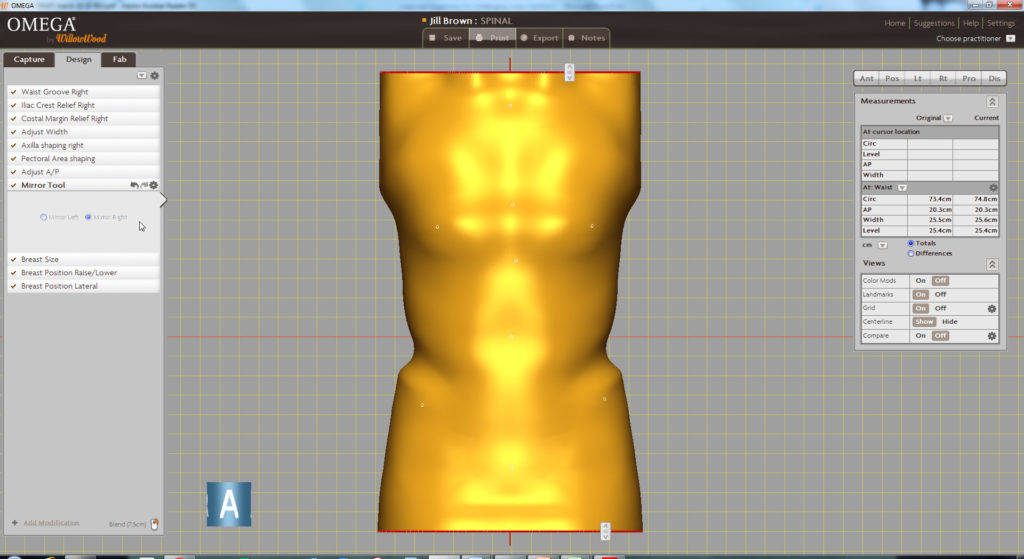1024x559 pixels.
Task: Click the At Waist measurement gear icon
Action: (x=993, y=187)
